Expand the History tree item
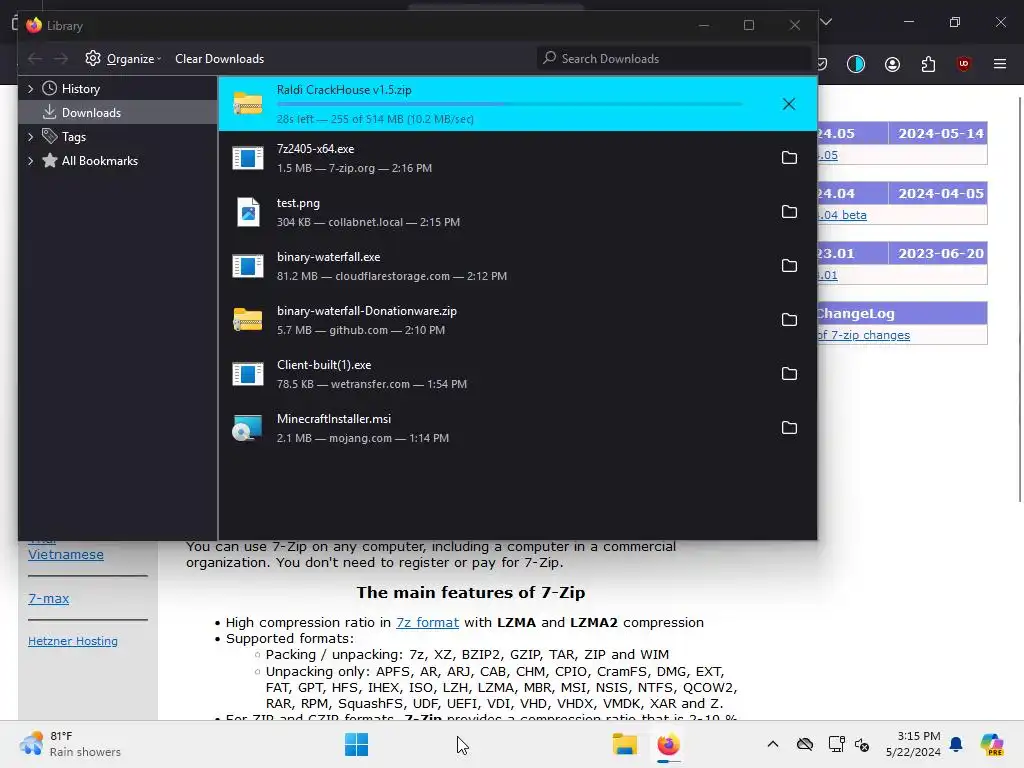The image size is (1024, 768). point(31,89)
